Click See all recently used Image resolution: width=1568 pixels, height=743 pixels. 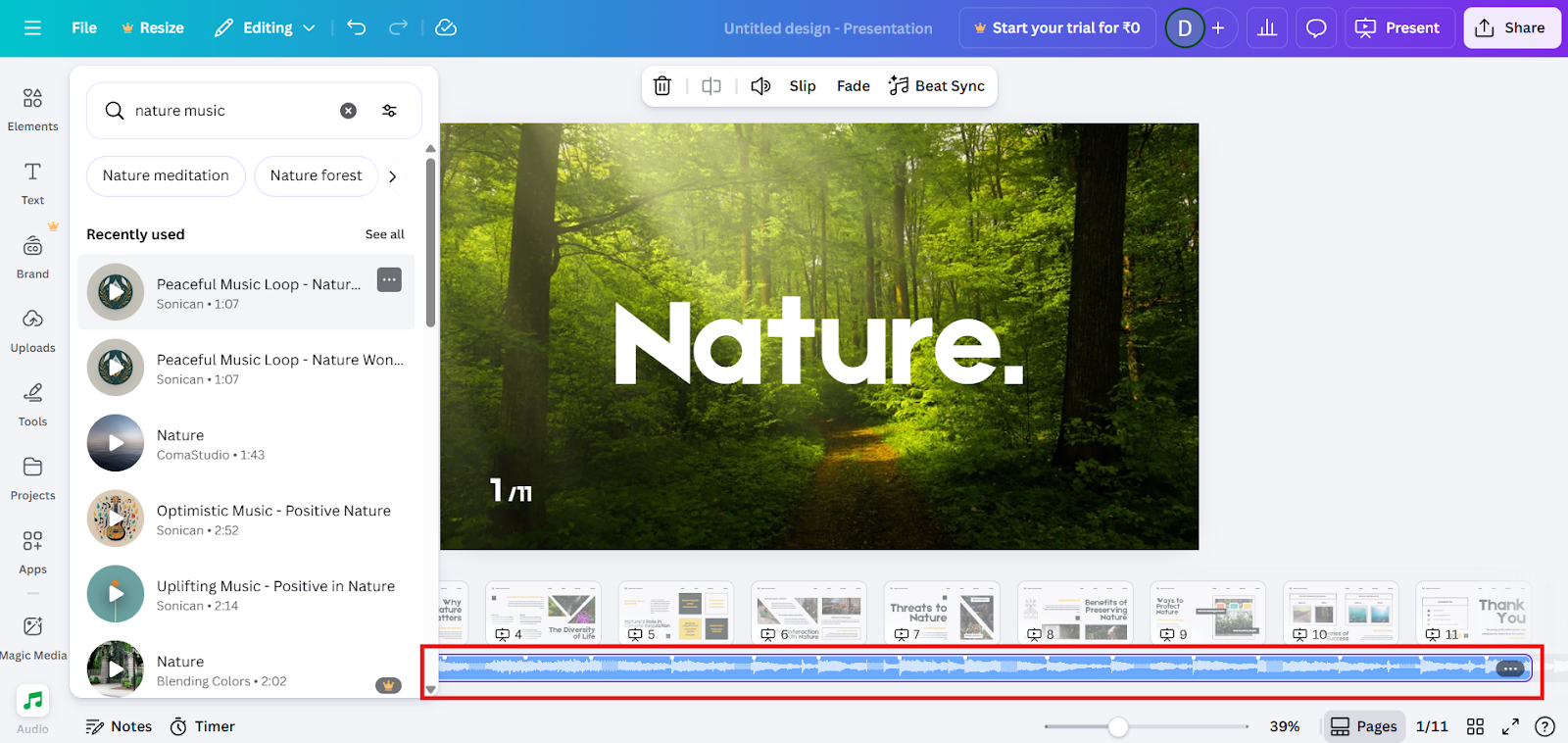[x=385, y=234]
